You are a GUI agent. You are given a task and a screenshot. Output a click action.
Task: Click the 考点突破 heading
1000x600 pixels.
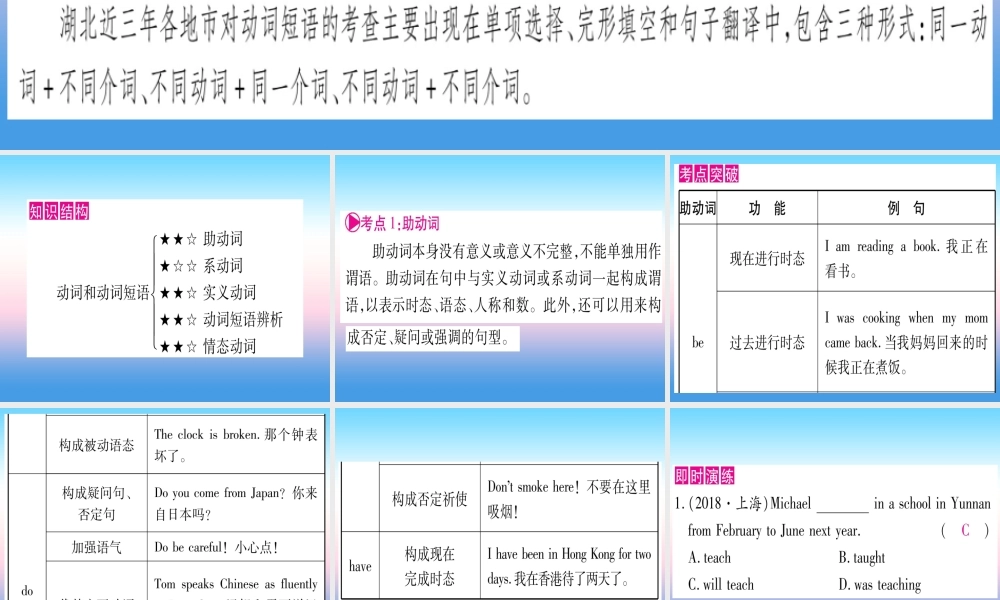pyautogui.click(x=709, y=174)
